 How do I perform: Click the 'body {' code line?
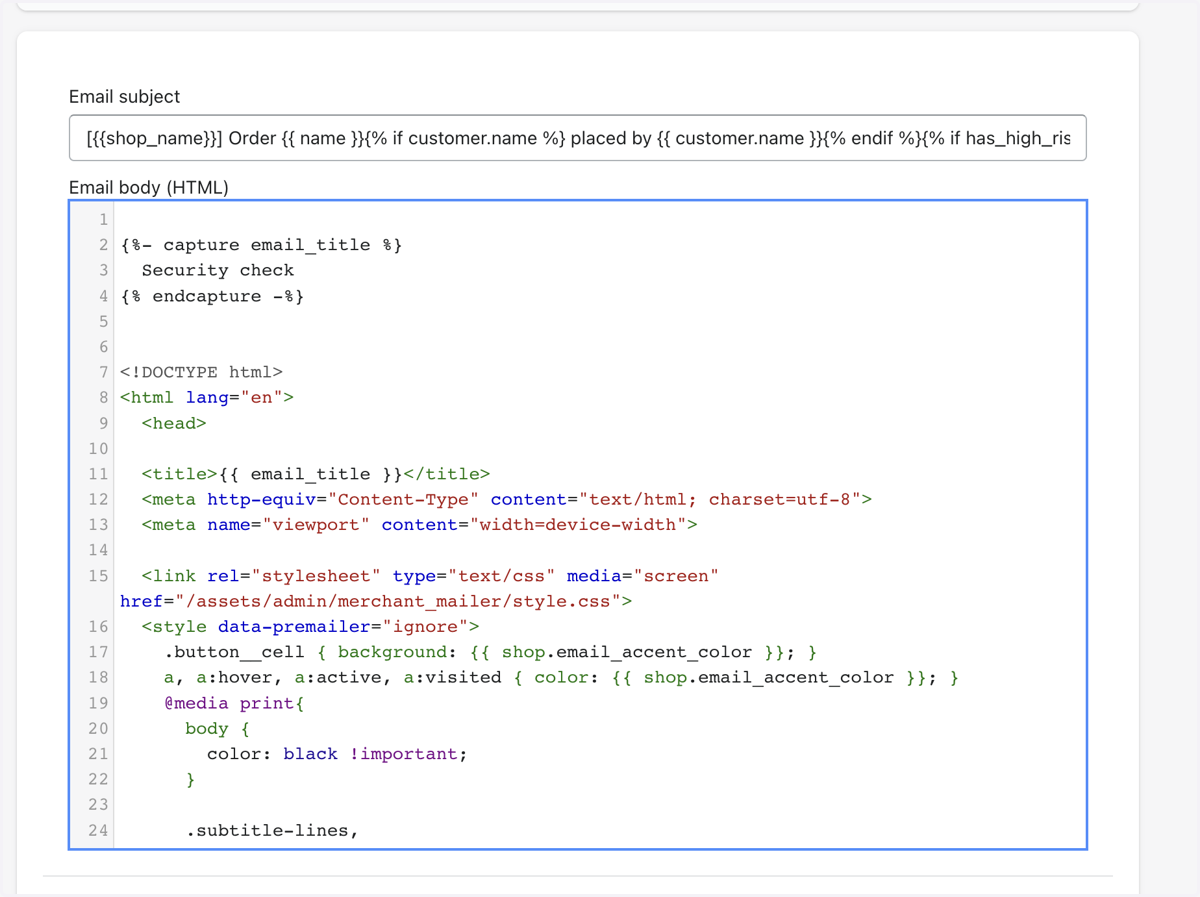pyautogui.click(x=218, y=728)
